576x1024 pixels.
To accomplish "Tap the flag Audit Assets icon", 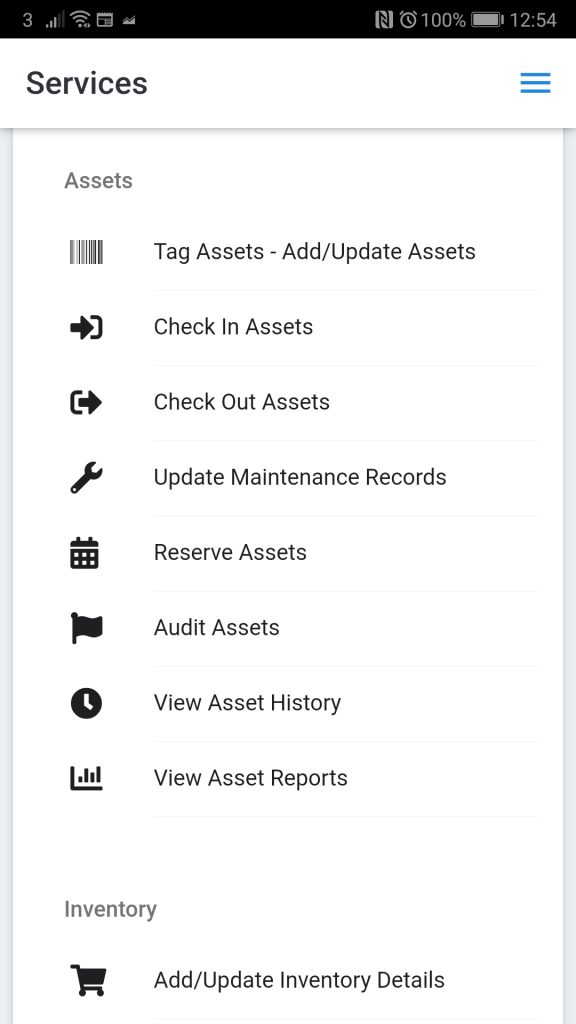I will [87, 628].
